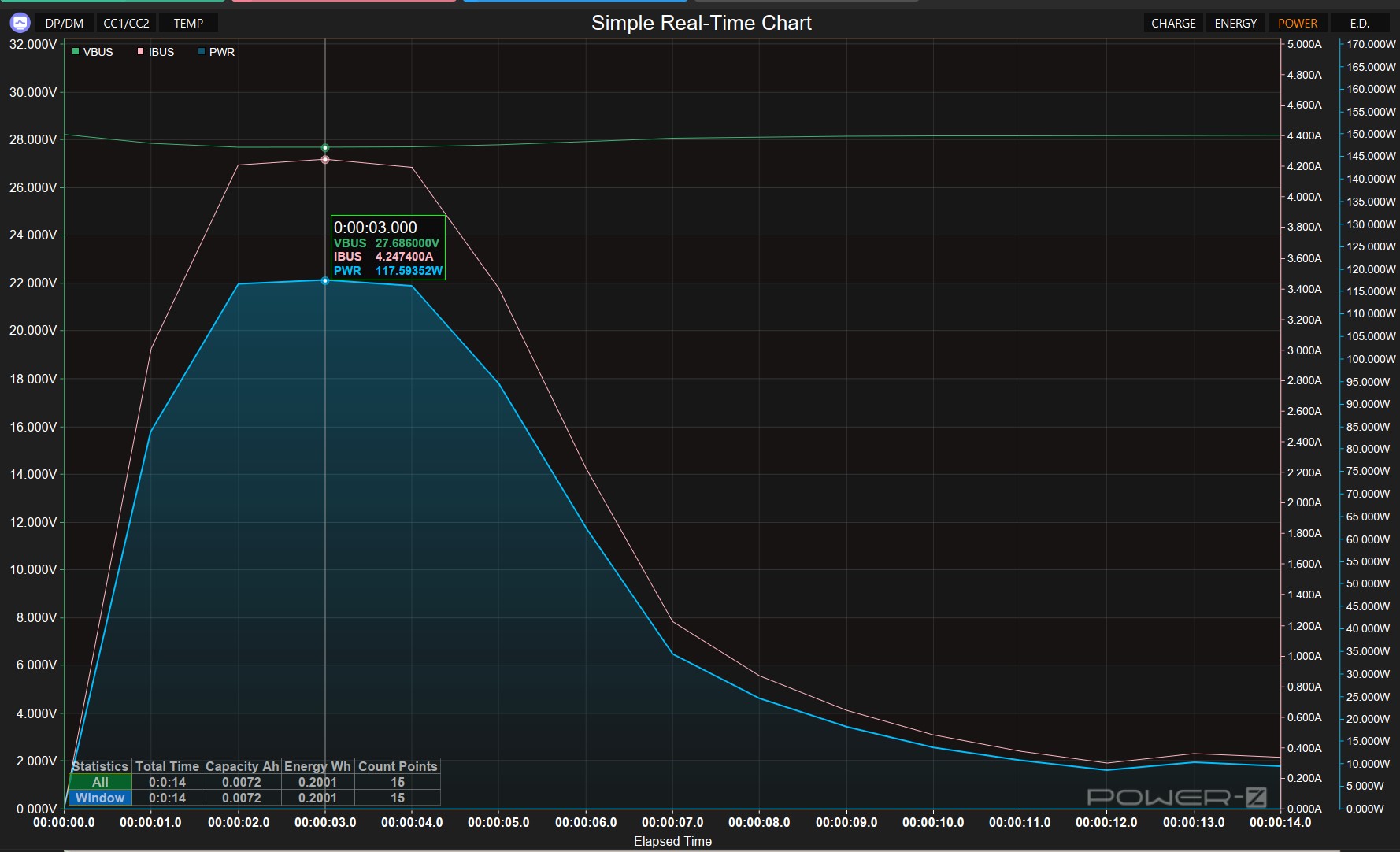Click the Elapsed Time axis title

(672, 841)
